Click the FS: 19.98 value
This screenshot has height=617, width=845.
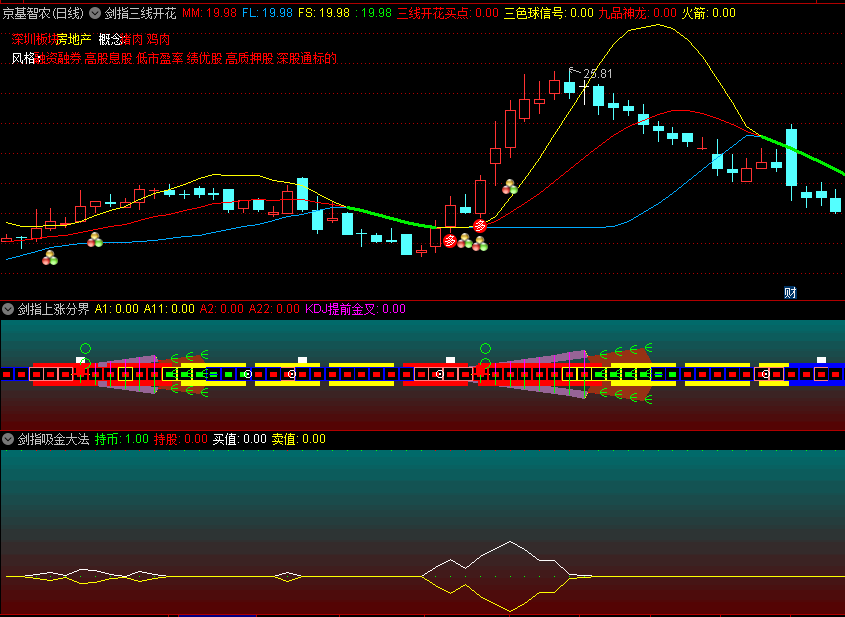pyautogui.click(x=324, y=13)
